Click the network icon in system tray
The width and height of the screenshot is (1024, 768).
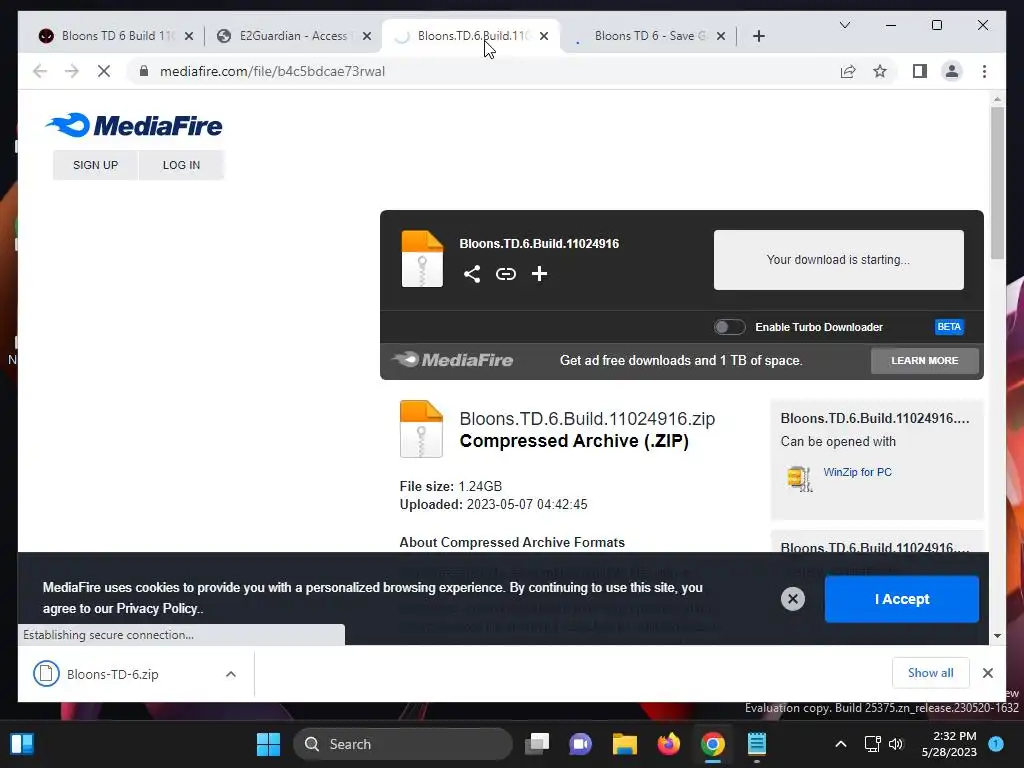pyautogui.click(x=872, y=744)
